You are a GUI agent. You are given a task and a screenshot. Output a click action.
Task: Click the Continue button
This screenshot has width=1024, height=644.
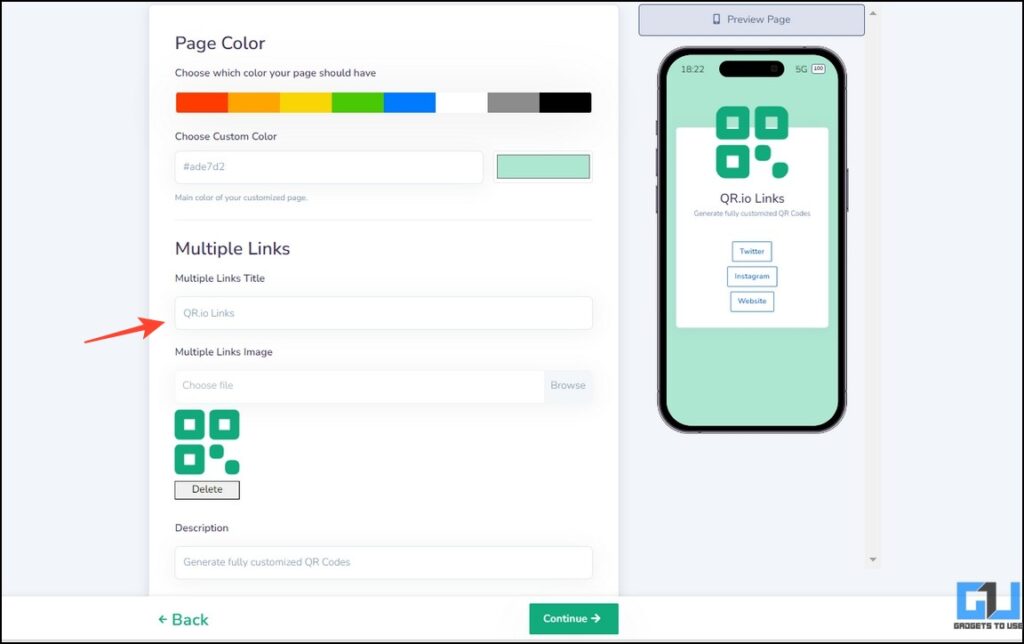coord(573,619)
